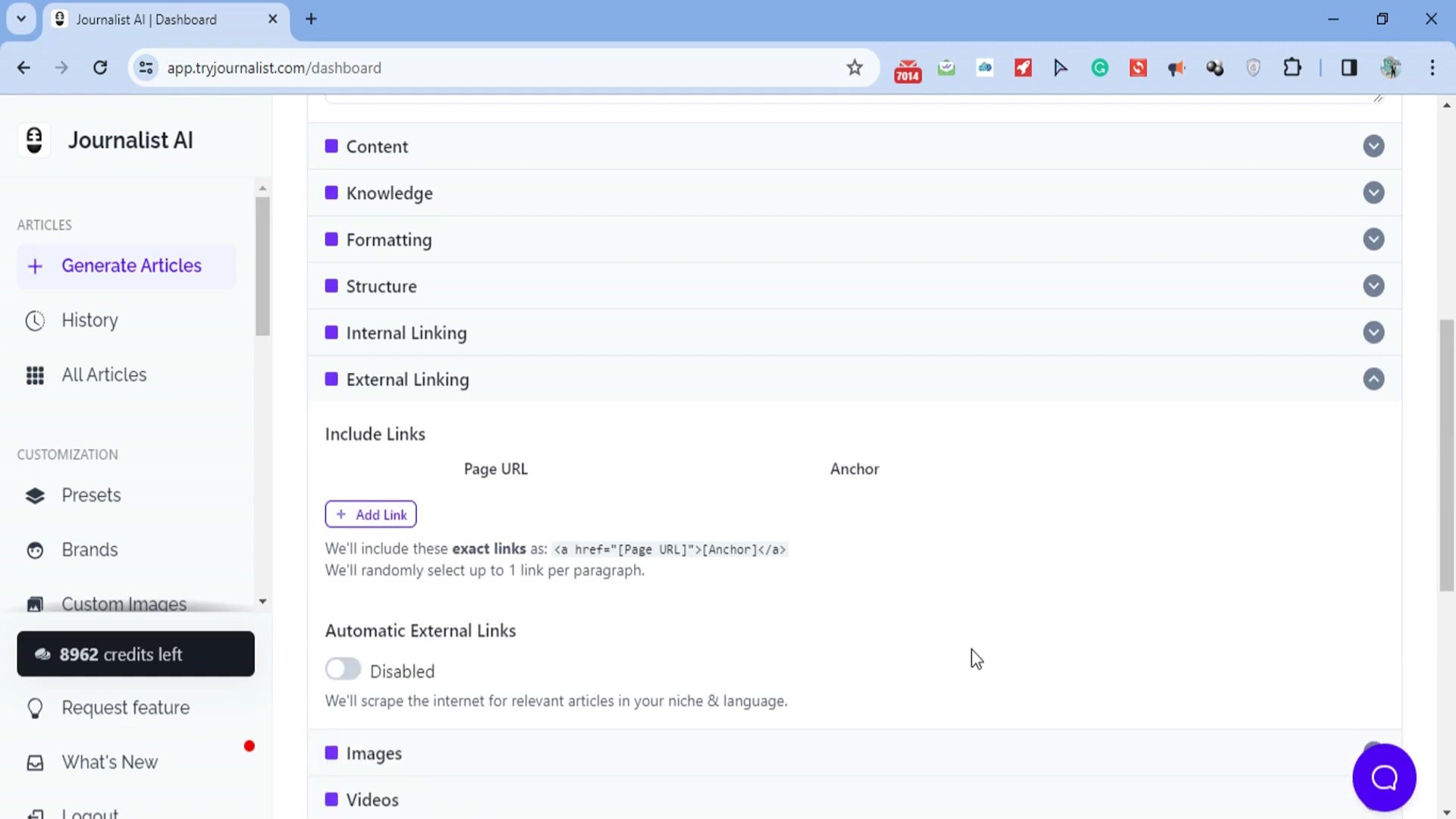Collapse the External Linking section chevron
The height and width of the screenshot is (819, 1456).
pyautogui.click(x=1373, y=379)
